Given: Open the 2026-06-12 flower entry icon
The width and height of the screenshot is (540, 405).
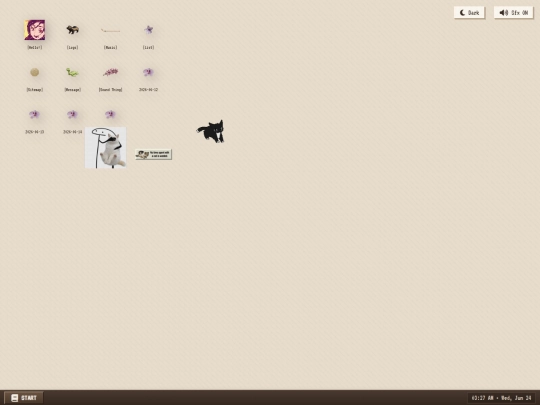Looking at the screenshot, I should click(148, 72).
